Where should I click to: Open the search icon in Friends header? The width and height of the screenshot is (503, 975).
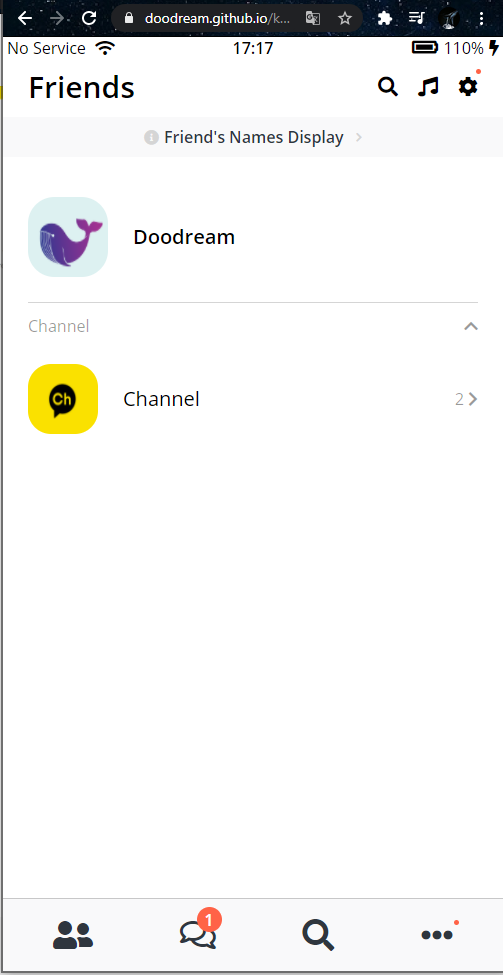[387, 87]
